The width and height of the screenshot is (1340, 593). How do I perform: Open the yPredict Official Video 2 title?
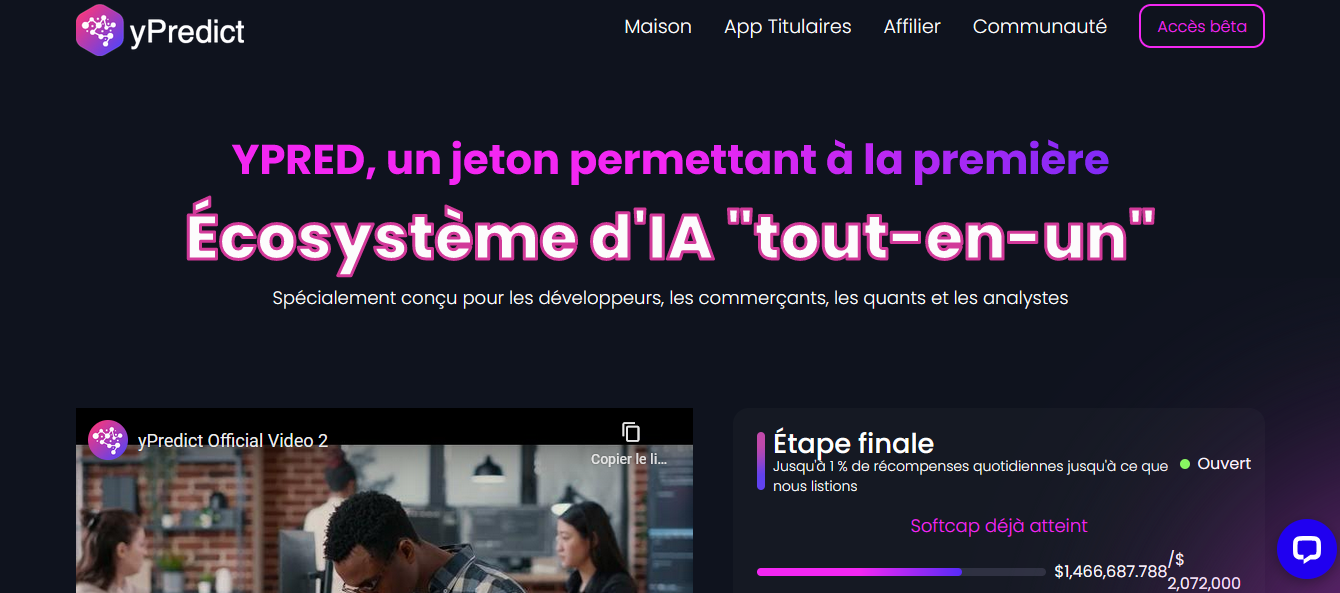click(x=233, y=441)
